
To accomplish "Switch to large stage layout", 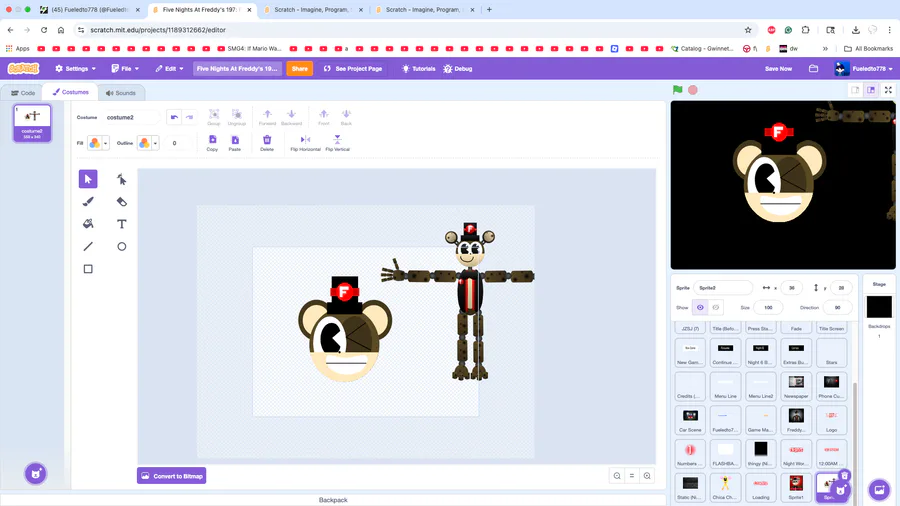I will (871, 90).
